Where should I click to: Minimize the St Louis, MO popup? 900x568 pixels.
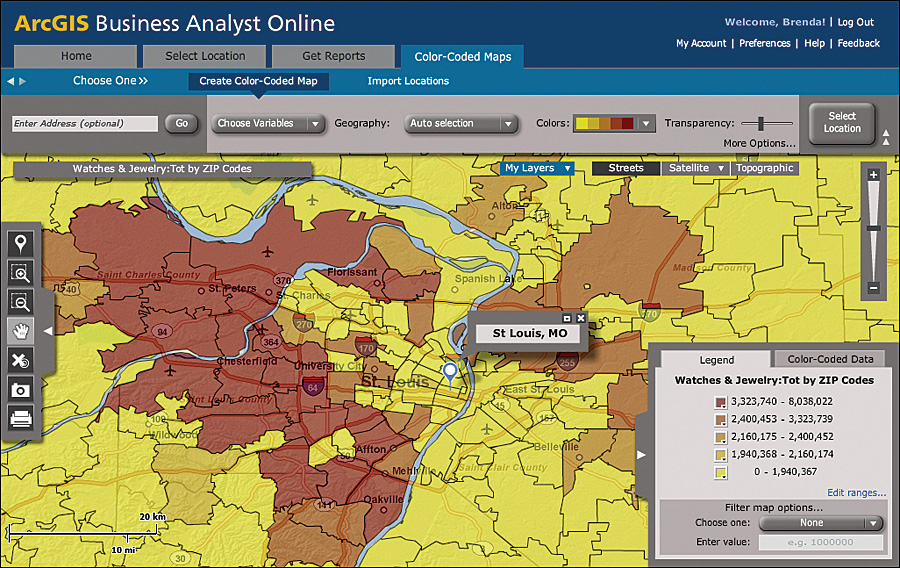click(x=567, y=318)
